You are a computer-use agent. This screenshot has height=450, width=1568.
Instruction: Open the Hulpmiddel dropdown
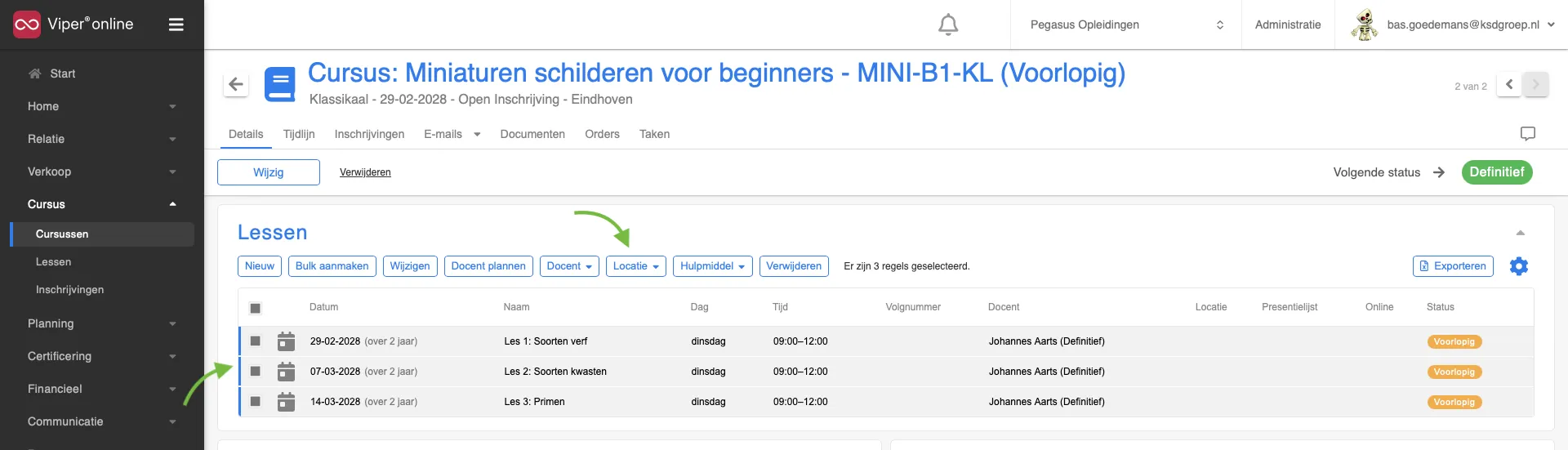712,266
